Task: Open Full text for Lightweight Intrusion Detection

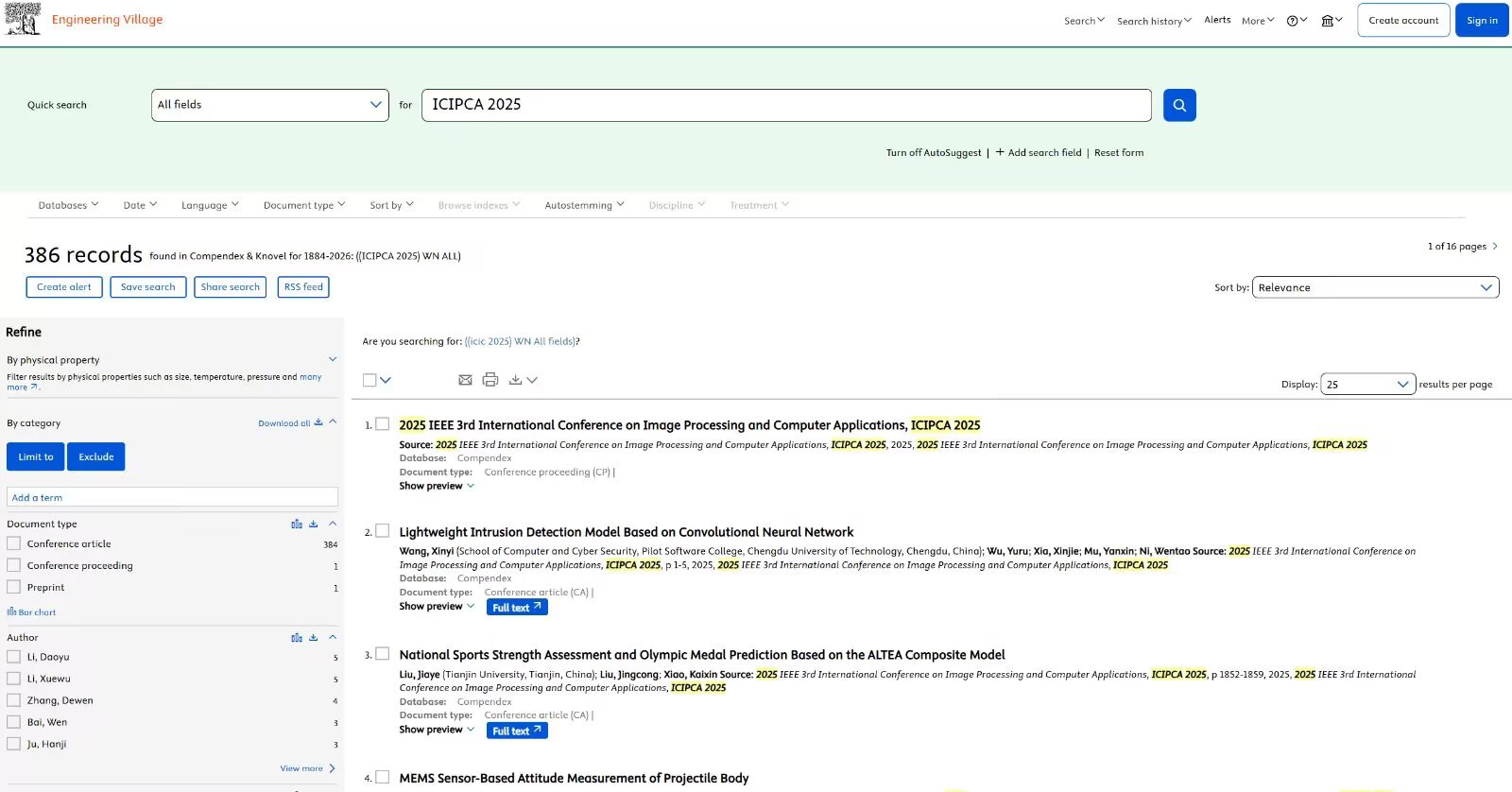Action: (x=517, y=608)
